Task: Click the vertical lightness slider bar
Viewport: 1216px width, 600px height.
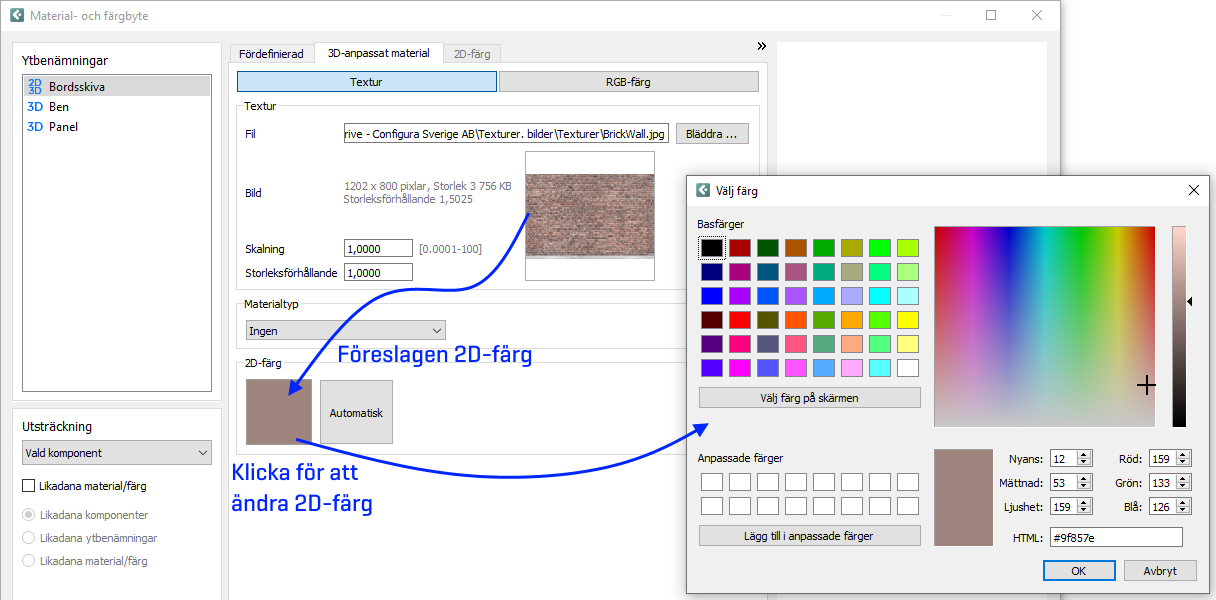Action: 1180,327
